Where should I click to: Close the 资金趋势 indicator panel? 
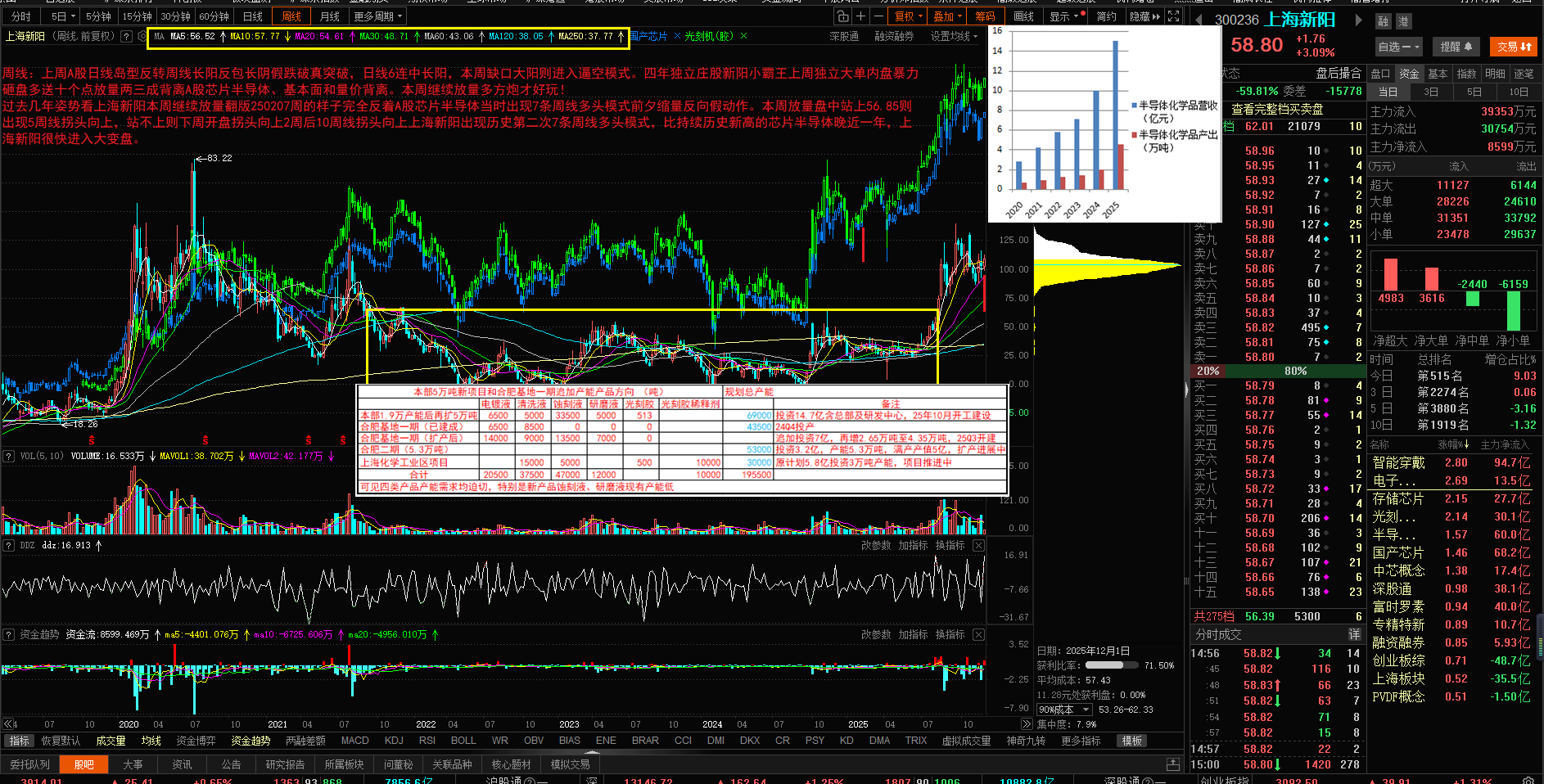[978, 634]
